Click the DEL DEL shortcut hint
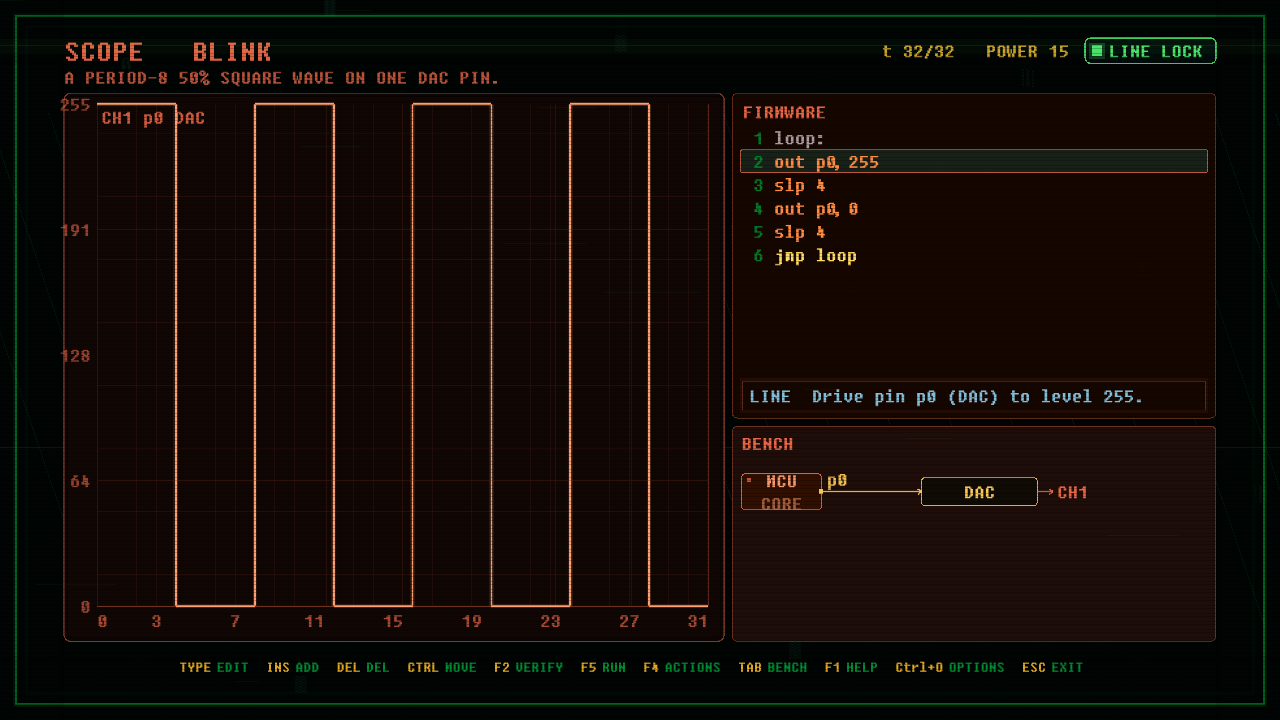This screenshot has height=720, width=1280. click(x=363, y=667)
